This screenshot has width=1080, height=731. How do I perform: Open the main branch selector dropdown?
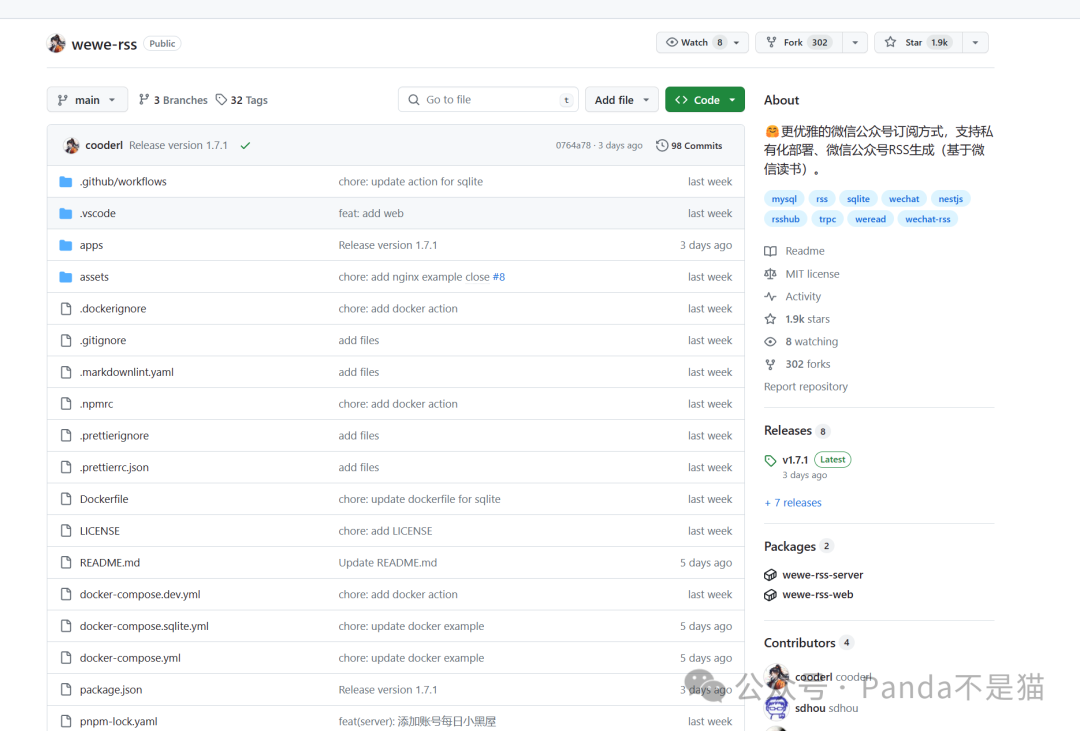tap(87, 100)
